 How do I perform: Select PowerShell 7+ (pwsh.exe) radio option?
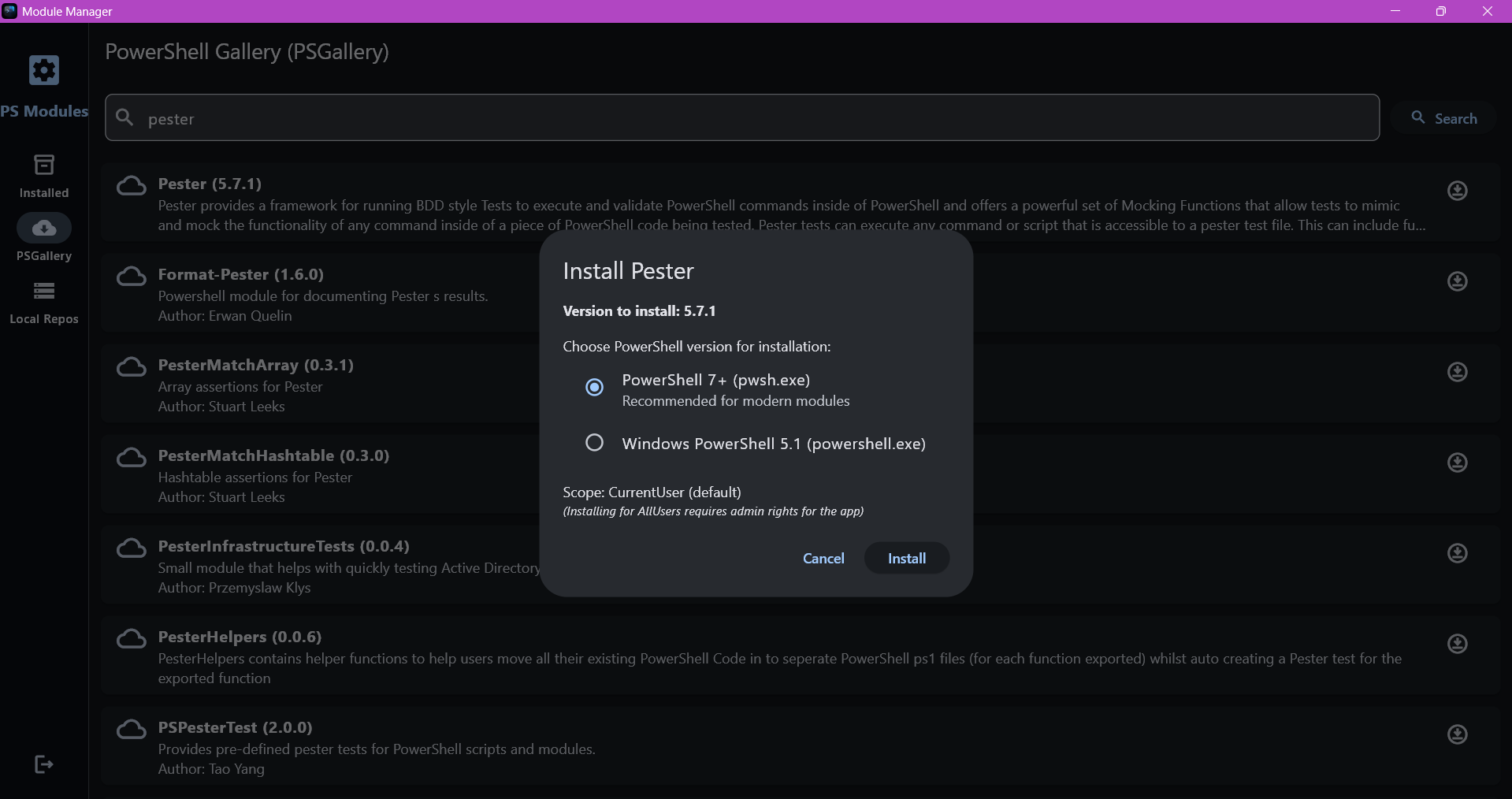594,387
